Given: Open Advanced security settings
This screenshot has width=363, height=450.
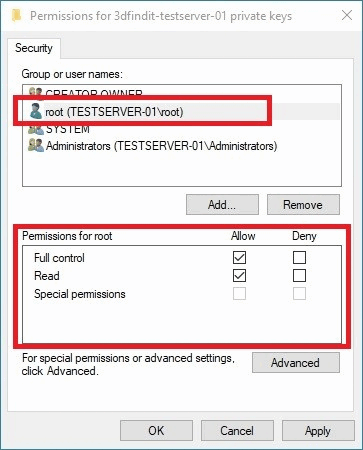Looking at the screenshot, I should (x=296, y=363).
